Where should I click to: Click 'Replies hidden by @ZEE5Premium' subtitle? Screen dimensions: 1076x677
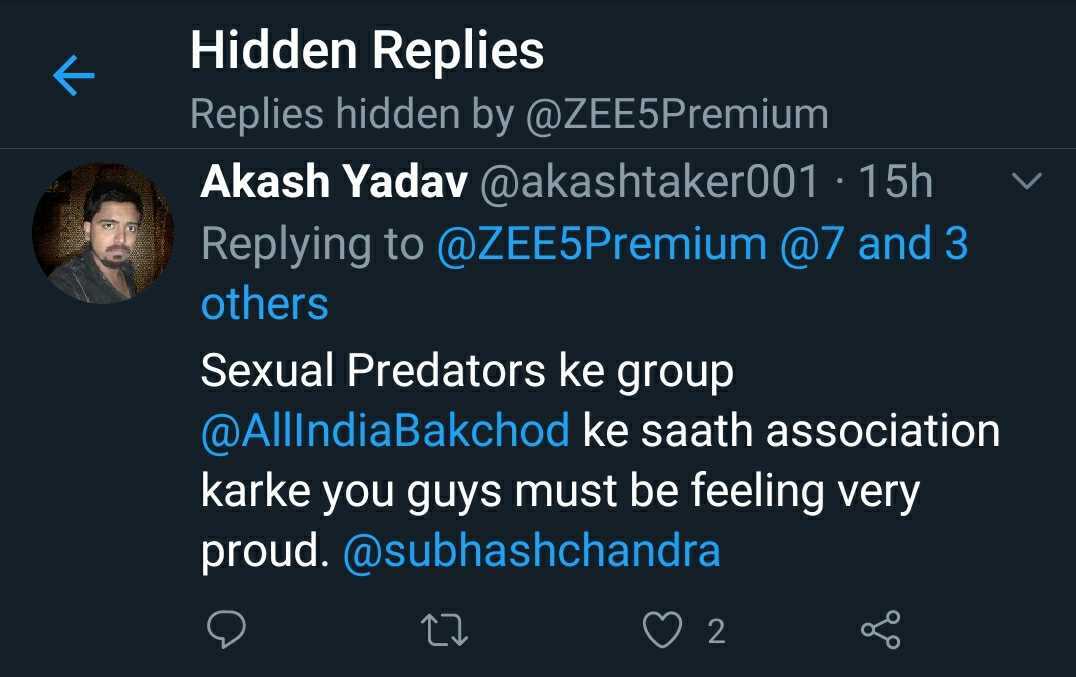pos(509,114)
